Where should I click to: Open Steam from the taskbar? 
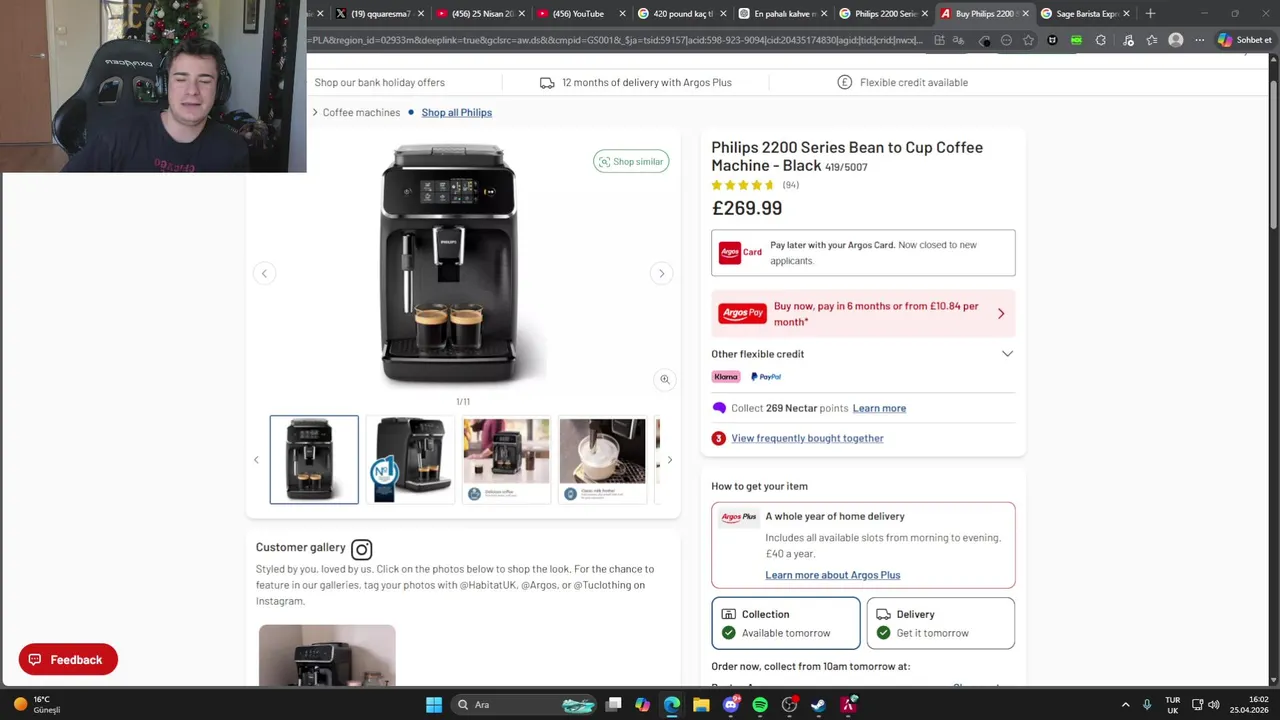pos(818,705)
